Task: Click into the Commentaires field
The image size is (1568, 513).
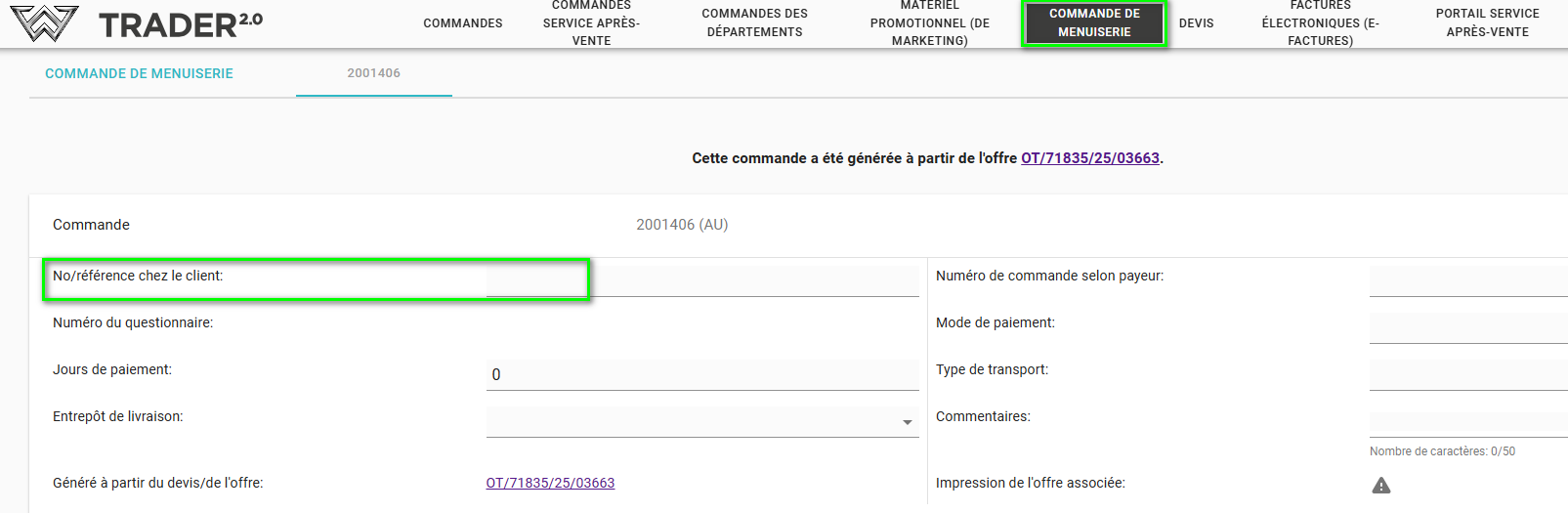Action: [x=1467, y=421]
